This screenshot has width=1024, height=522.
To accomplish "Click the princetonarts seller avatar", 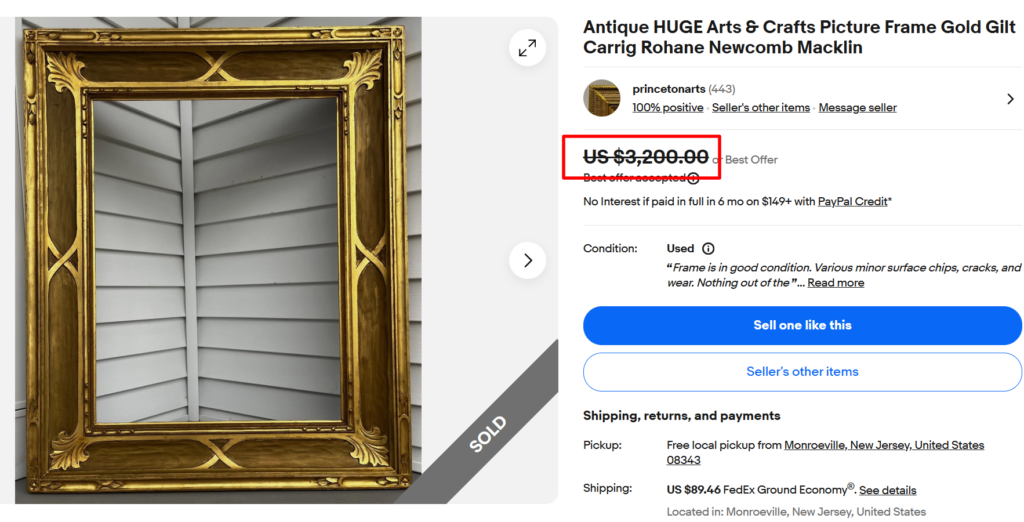I will (x=601, y=98).
